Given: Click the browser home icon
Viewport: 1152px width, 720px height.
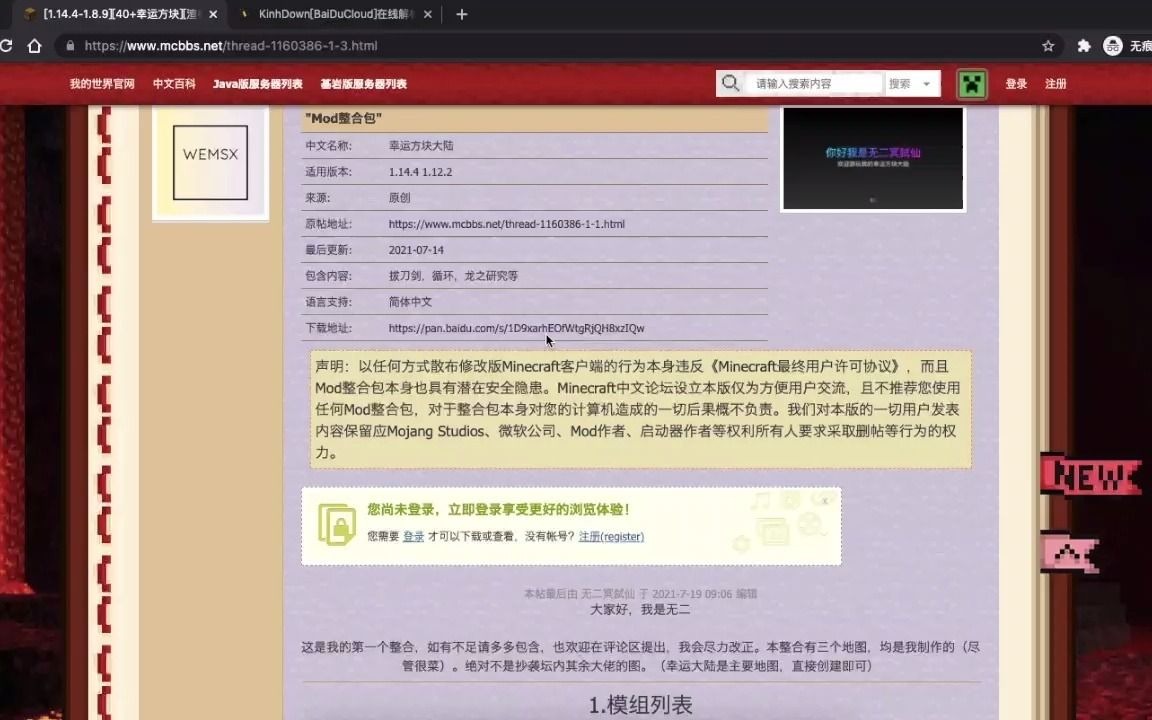Looking at the screenshot, I should (34, 45).
